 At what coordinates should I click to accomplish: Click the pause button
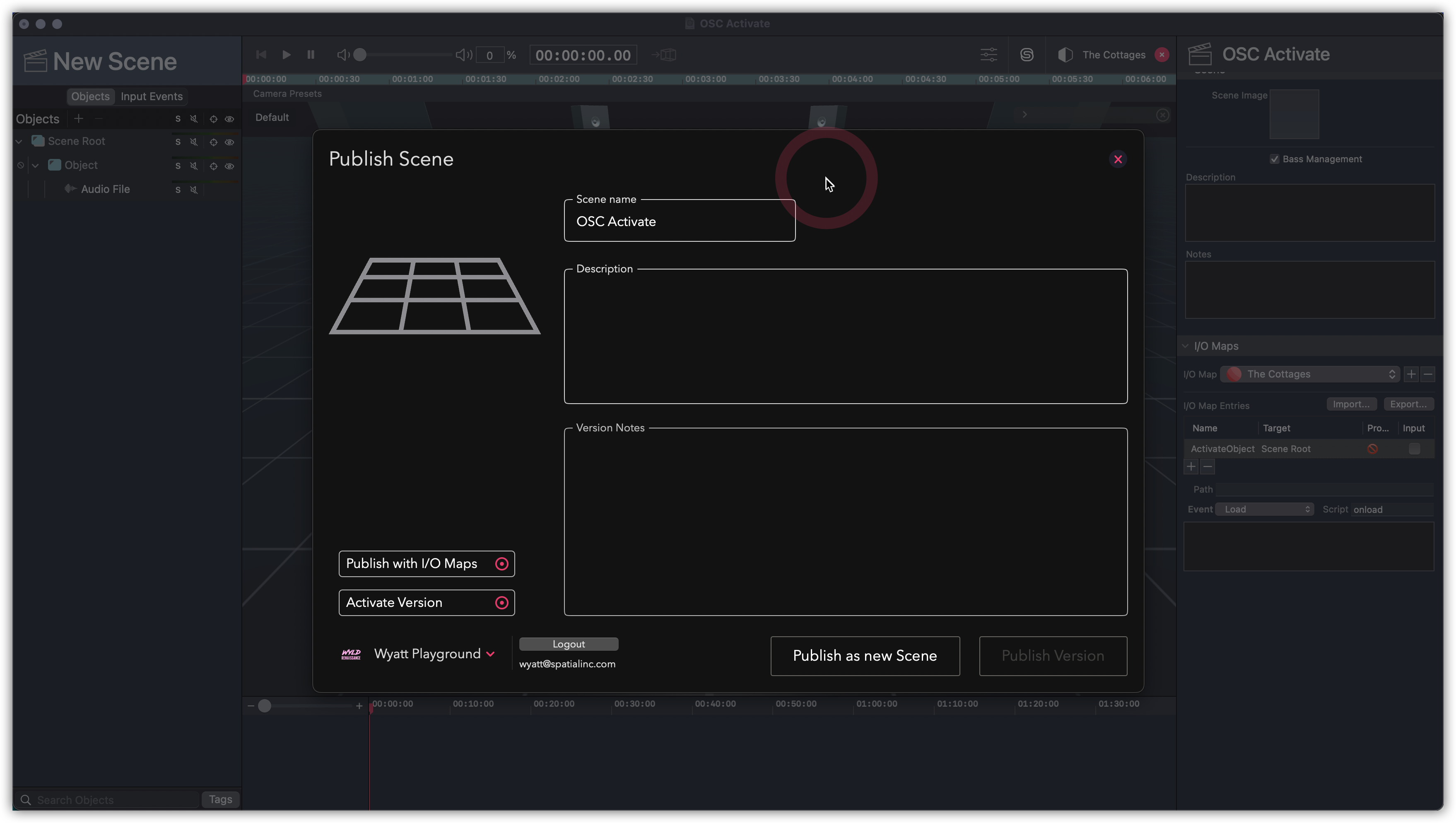[311, 55]
